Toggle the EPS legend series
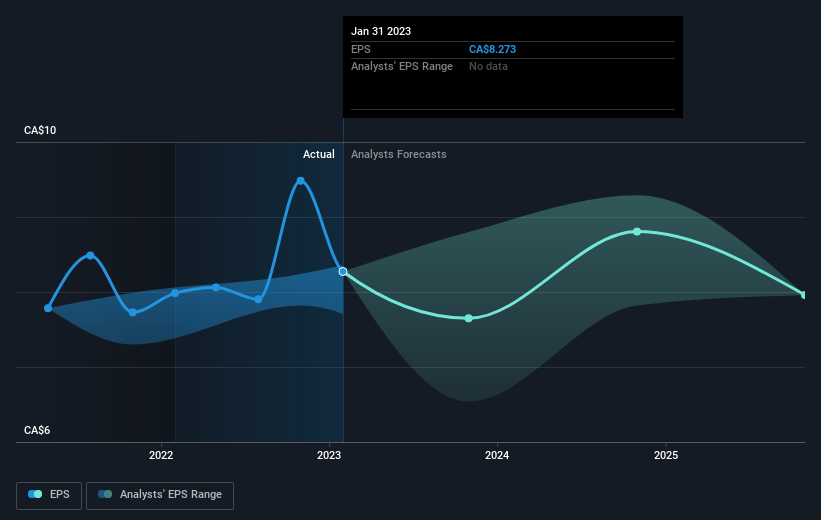The width and height of the screenshot is (821, 520). coord(49,495)
